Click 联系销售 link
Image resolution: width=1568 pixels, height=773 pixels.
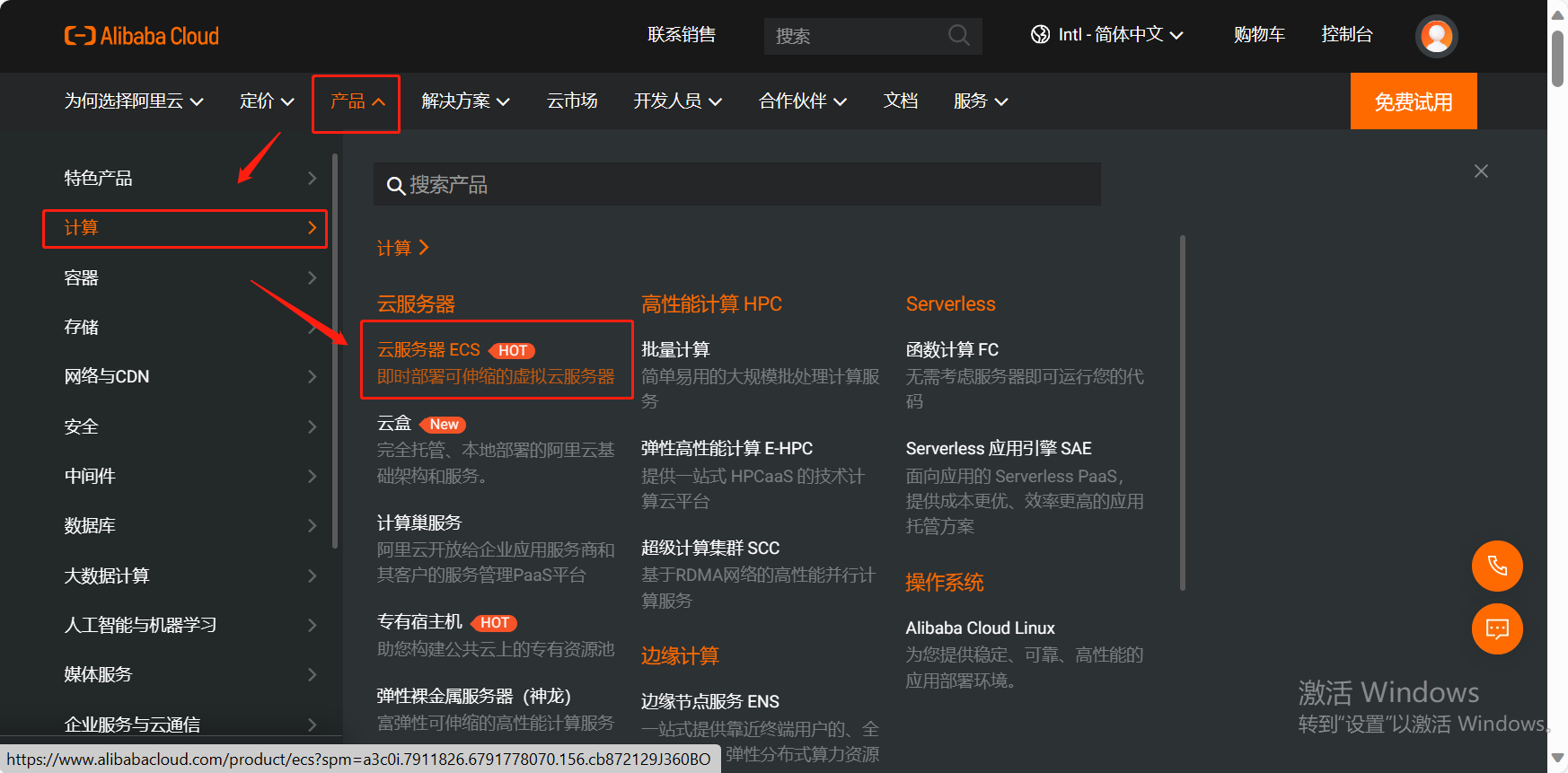point(682,34)
